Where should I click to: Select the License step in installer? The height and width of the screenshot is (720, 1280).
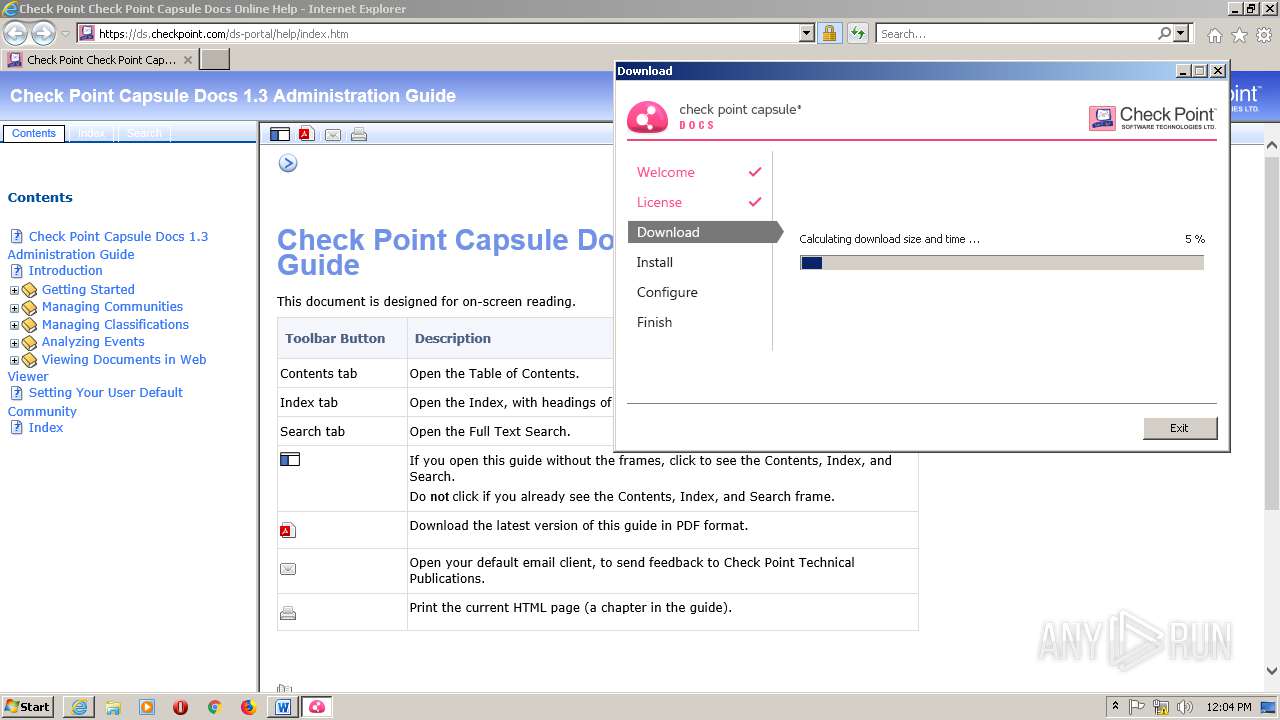coord(659,202)
